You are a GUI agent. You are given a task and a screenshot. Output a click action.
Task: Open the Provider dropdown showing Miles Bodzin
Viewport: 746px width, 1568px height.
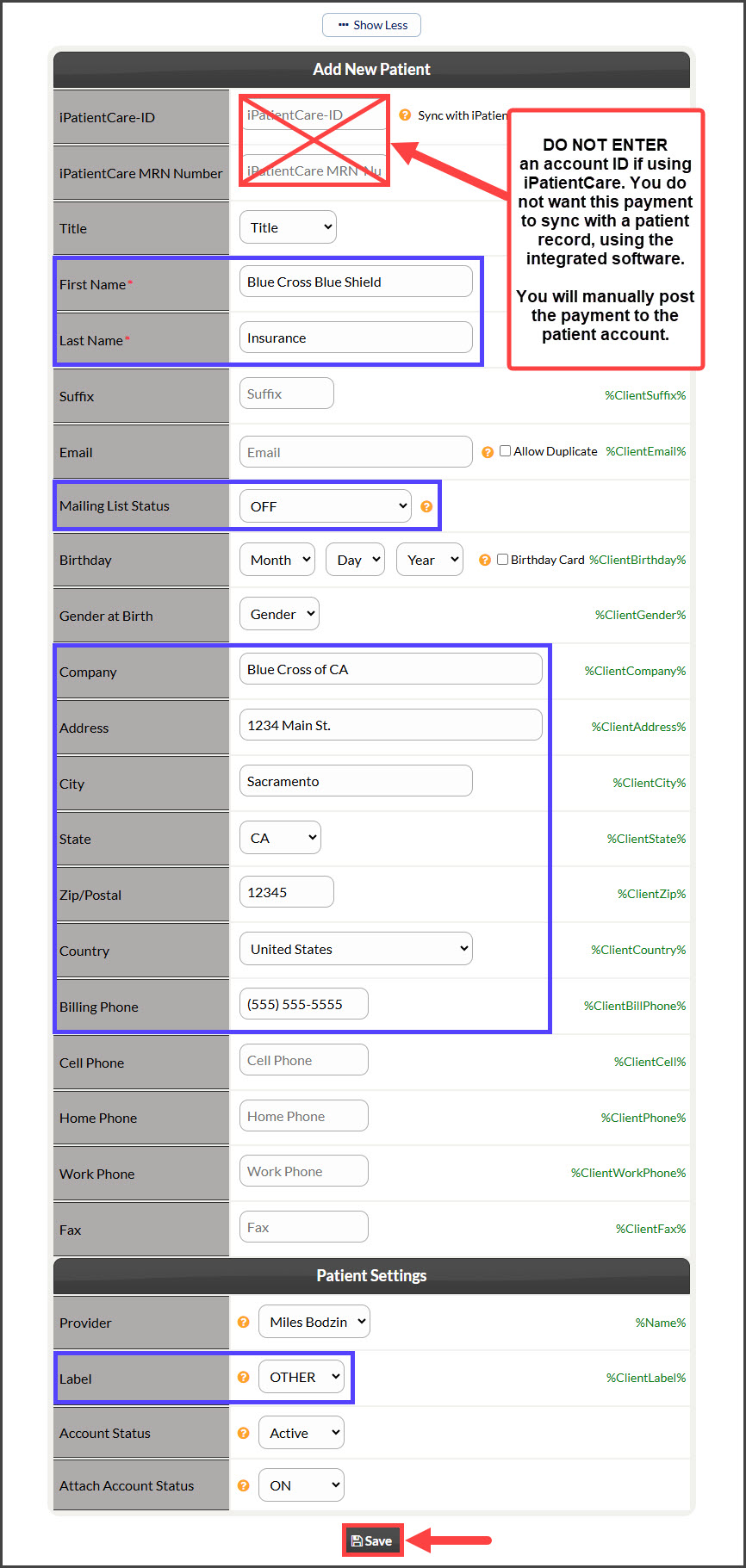click(x=314, y=1322)
